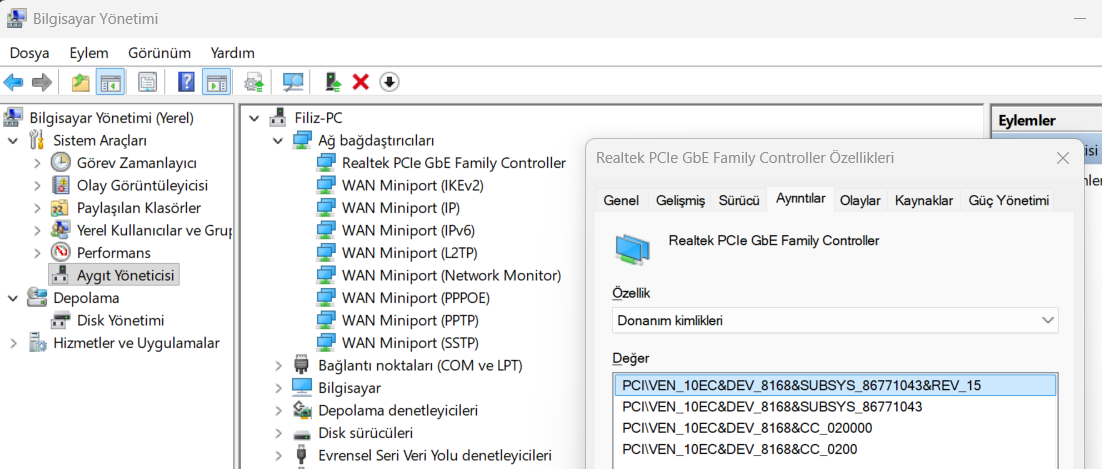This screenshot has width=1102, height=469.
Task: Select WAN Miniport (SSTP) device
Action: 410,342
